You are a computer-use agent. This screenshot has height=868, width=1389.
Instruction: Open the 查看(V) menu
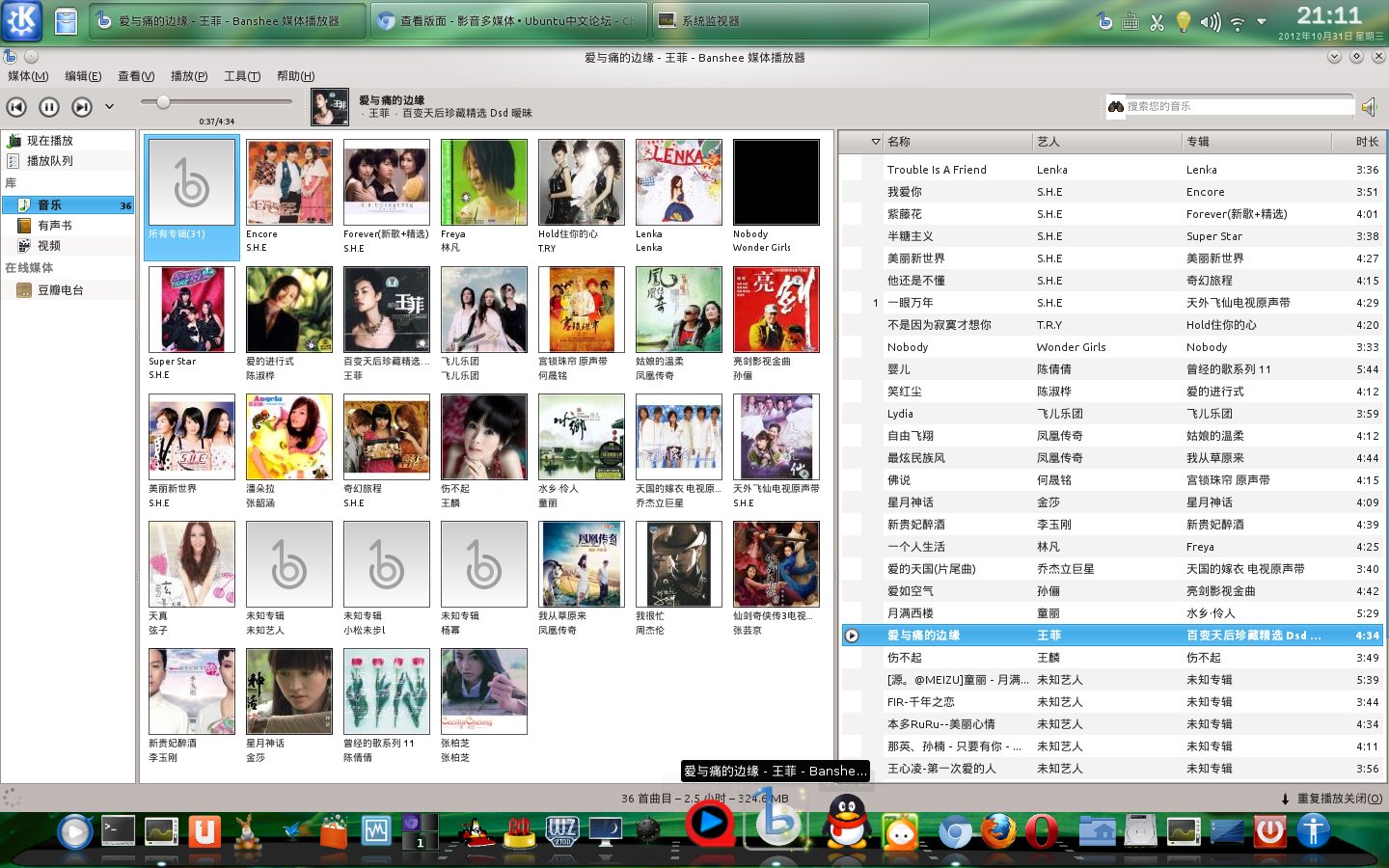point(136,76)
